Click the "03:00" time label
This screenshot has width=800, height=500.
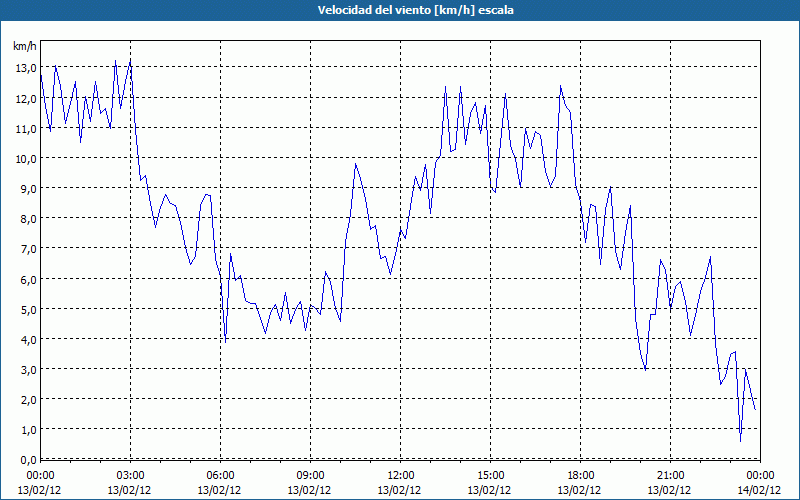[130, 476]
